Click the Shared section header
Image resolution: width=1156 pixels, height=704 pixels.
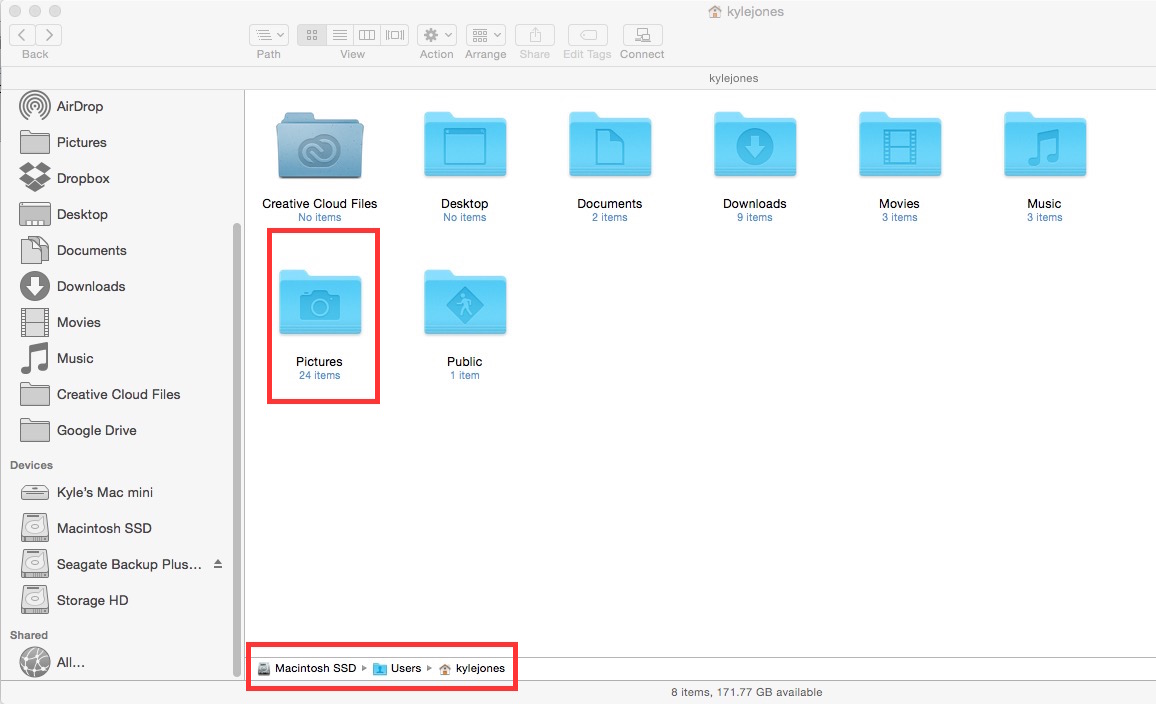29,635
